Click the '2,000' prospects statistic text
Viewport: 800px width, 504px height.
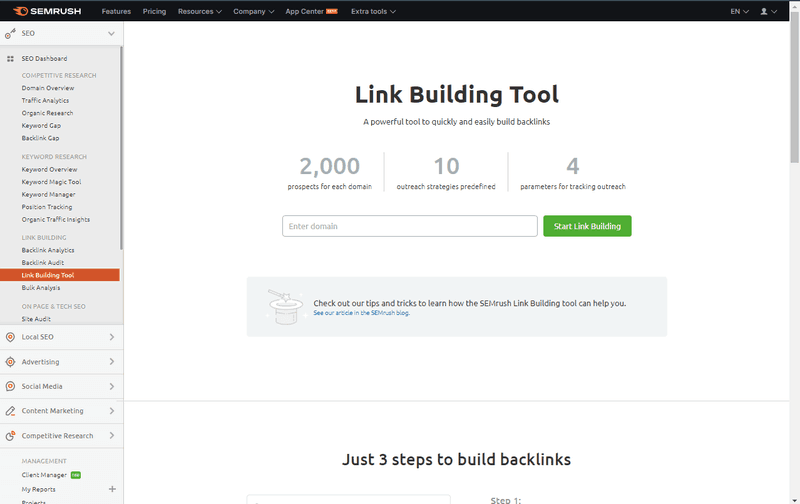330,166
